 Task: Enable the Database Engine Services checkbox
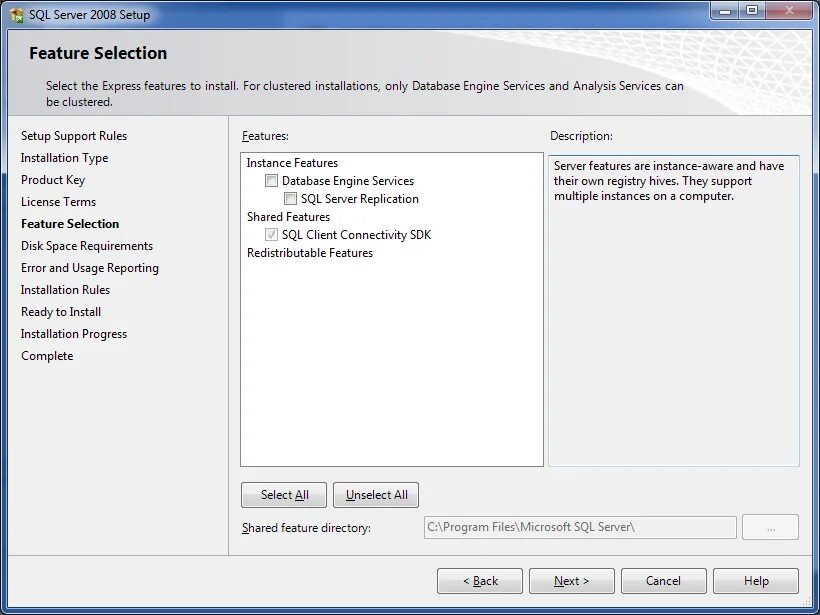[271, 181]
